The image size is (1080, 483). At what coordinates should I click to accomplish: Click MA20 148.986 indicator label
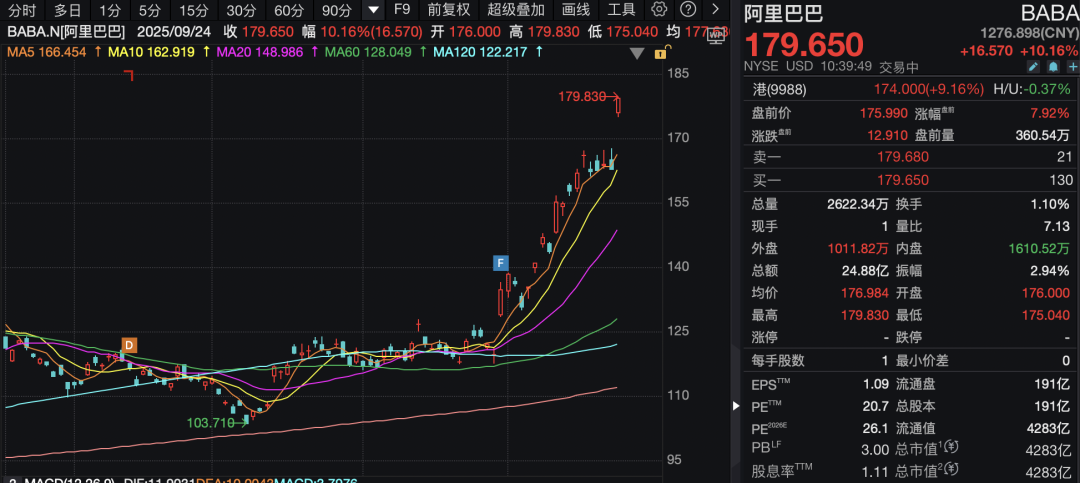coord(260,52)
